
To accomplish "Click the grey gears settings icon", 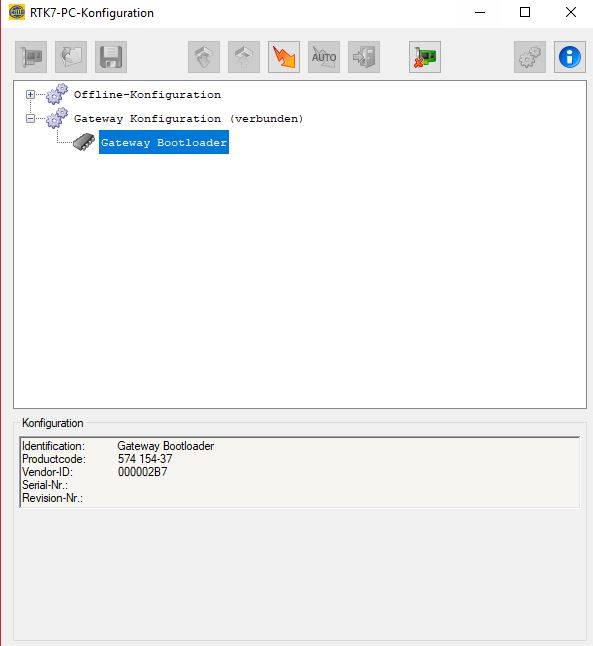I will point(530,57).
